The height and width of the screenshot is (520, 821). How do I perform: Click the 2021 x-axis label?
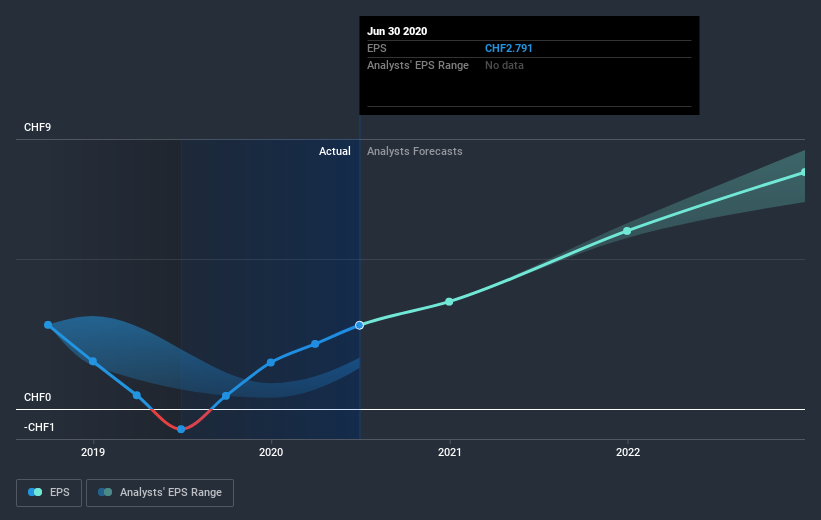[x=449, y=452]
